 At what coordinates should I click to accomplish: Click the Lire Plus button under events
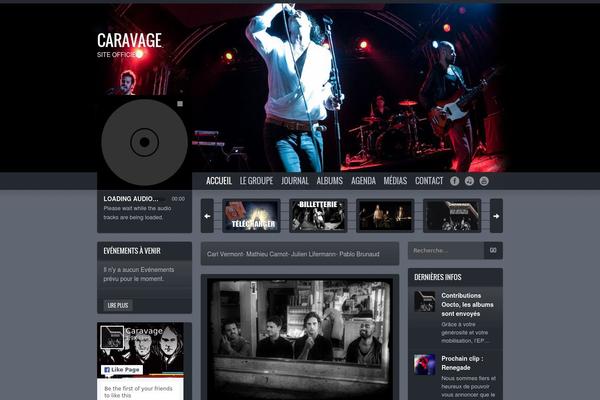118,305
